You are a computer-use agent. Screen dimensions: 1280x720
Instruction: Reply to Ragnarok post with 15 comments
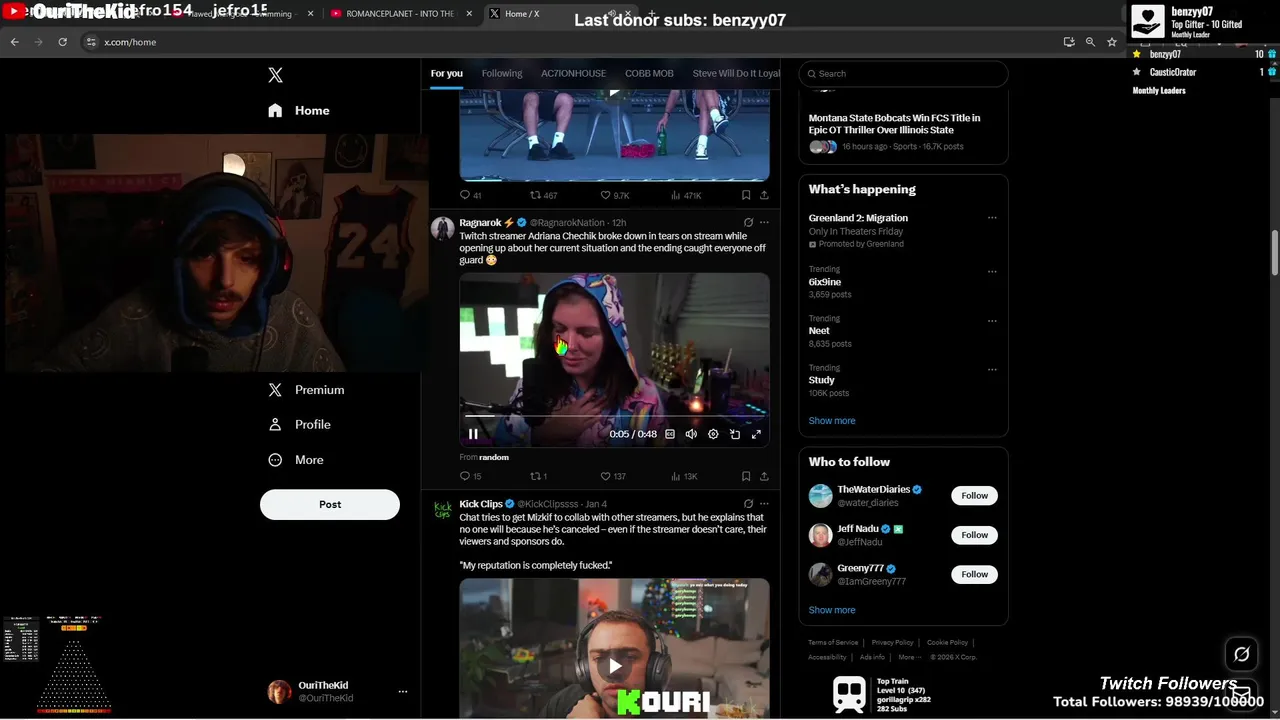click(470, 477)
